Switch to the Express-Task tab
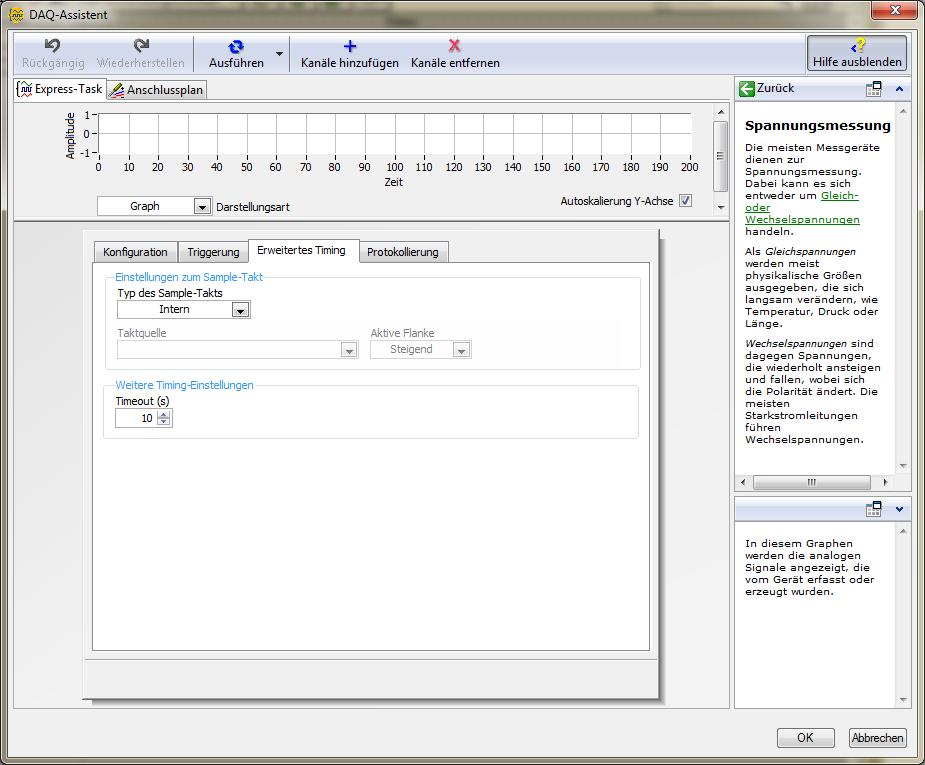925x765 pixels. [60, 89]
